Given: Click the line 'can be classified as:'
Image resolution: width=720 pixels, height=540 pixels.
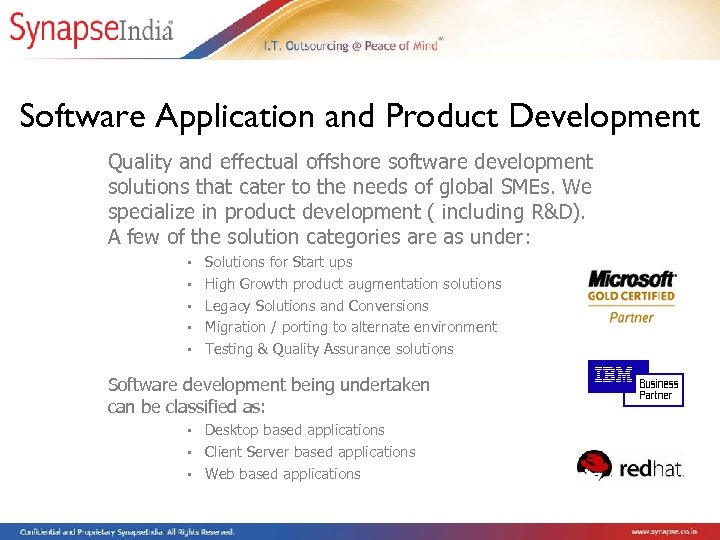Looking at the screenshot, I should (x=186, y=407).
